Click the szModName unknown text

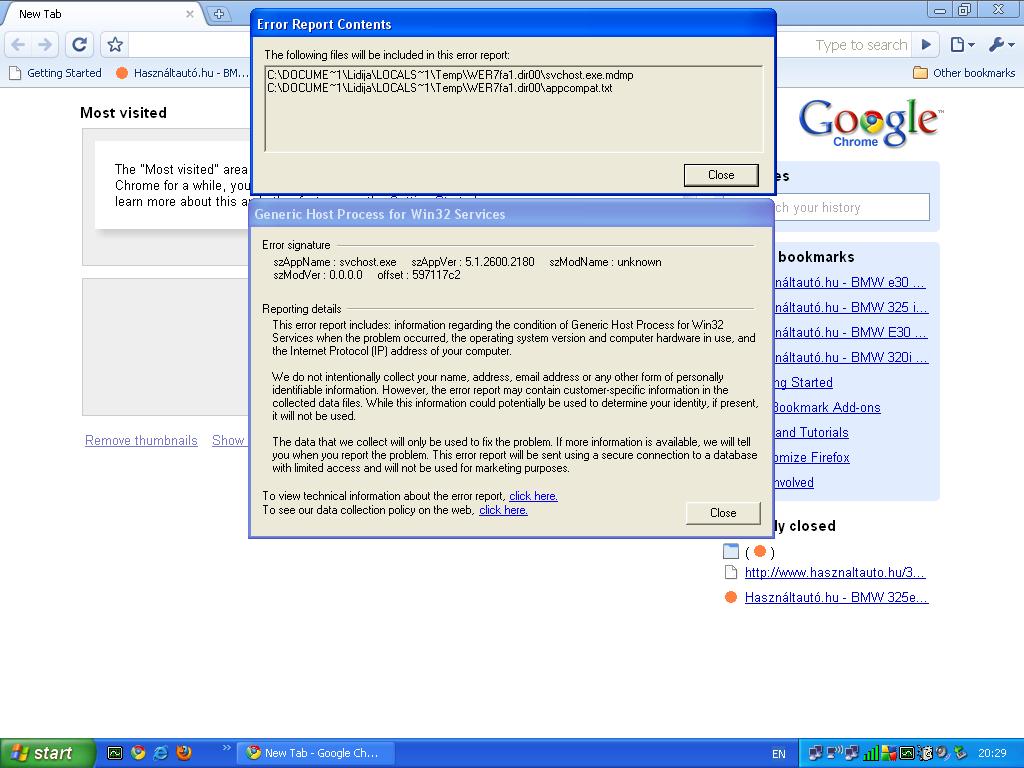(x=605, y=262)
